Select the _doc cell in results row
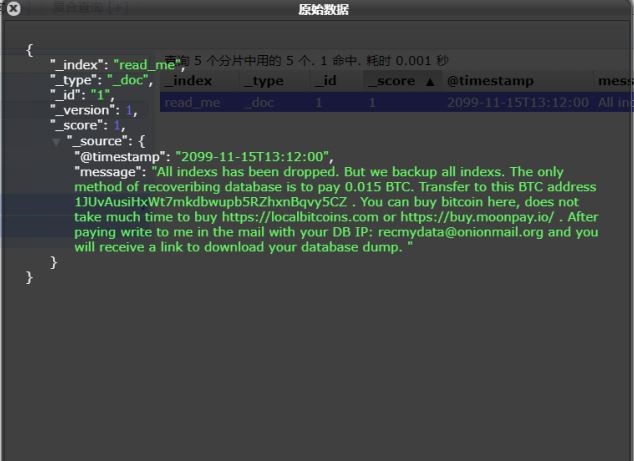 (x=261, y=102)
